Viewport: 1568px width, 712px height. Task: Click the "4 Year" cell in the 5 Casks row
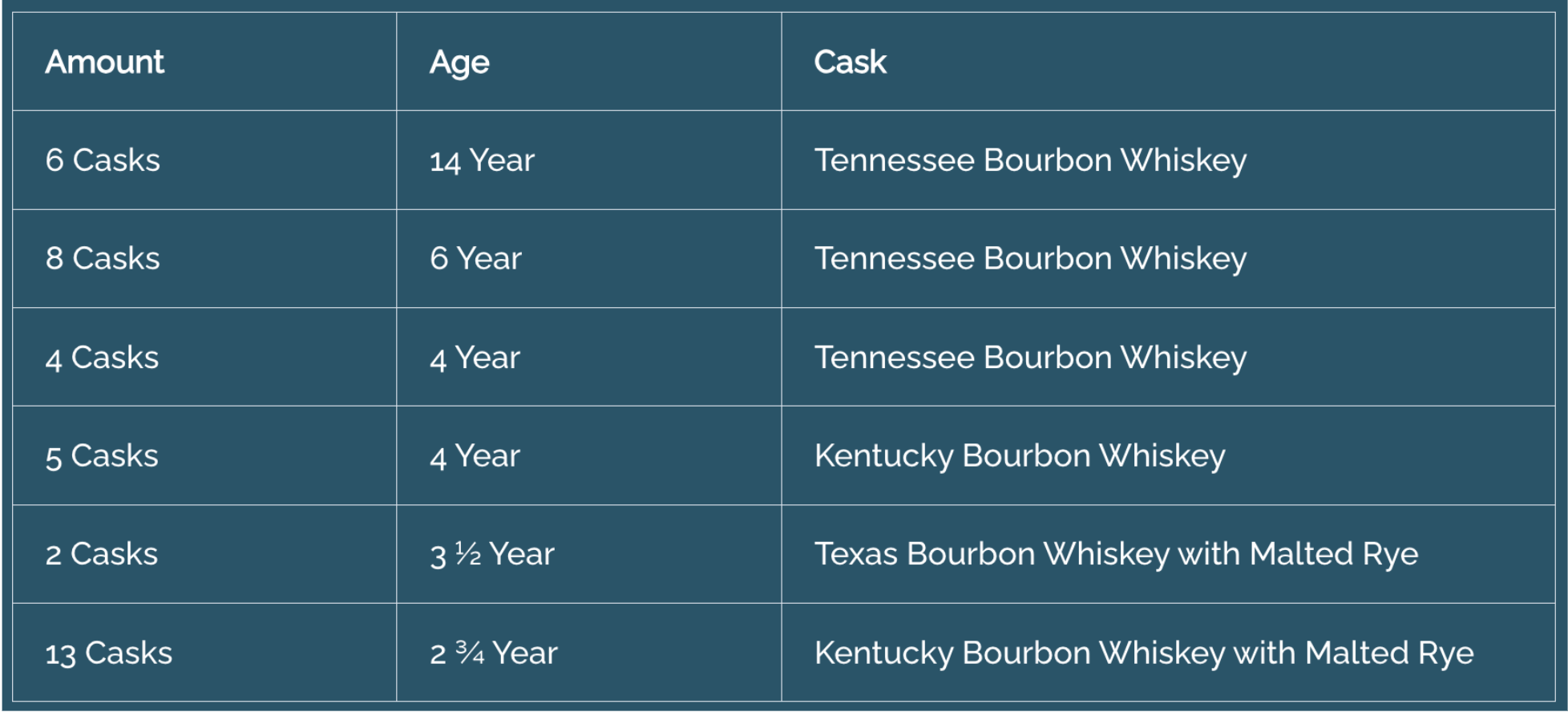[475, 456]
